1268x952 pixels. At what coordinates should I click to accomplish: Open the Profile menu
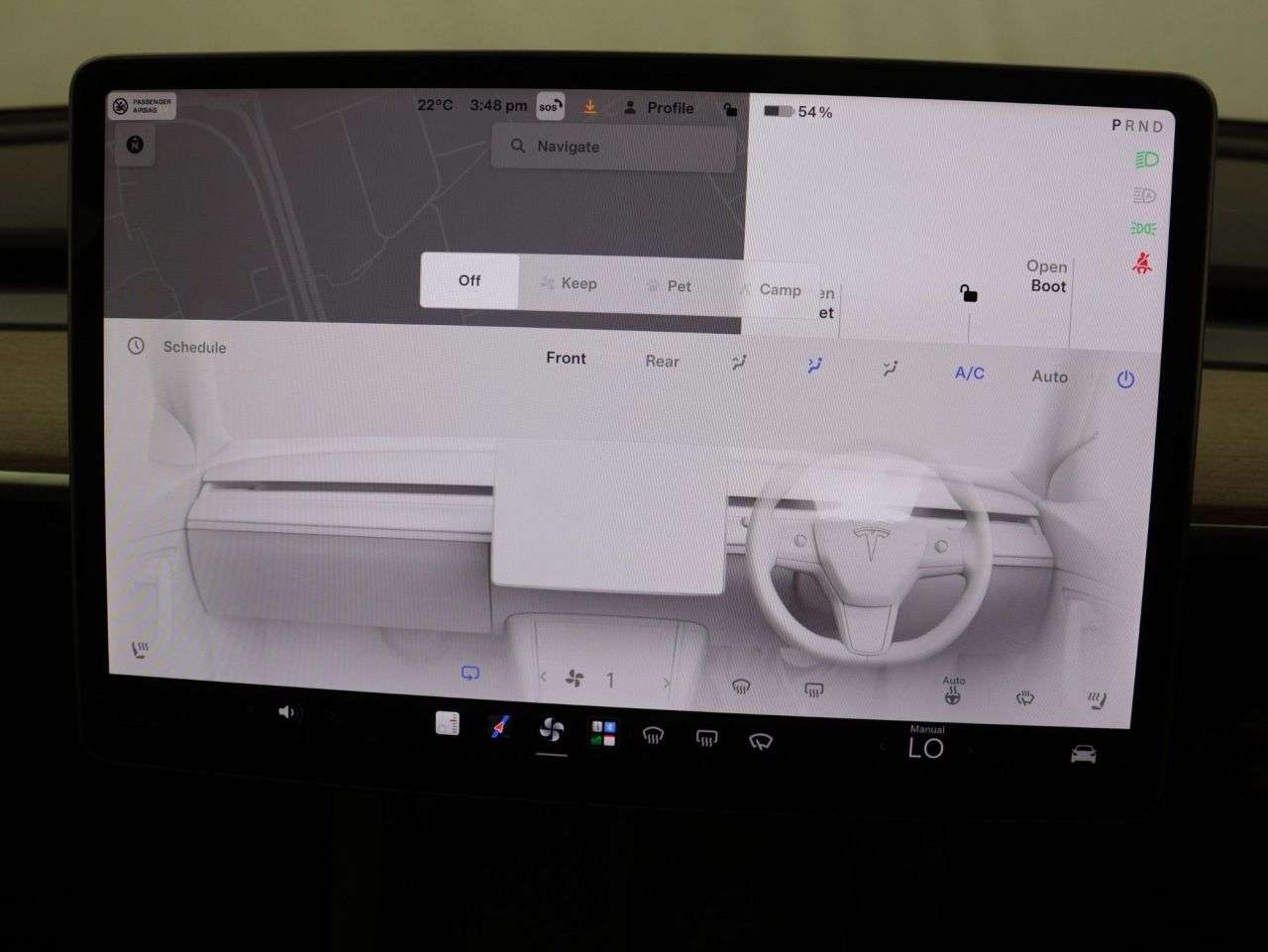click(659, 107)
